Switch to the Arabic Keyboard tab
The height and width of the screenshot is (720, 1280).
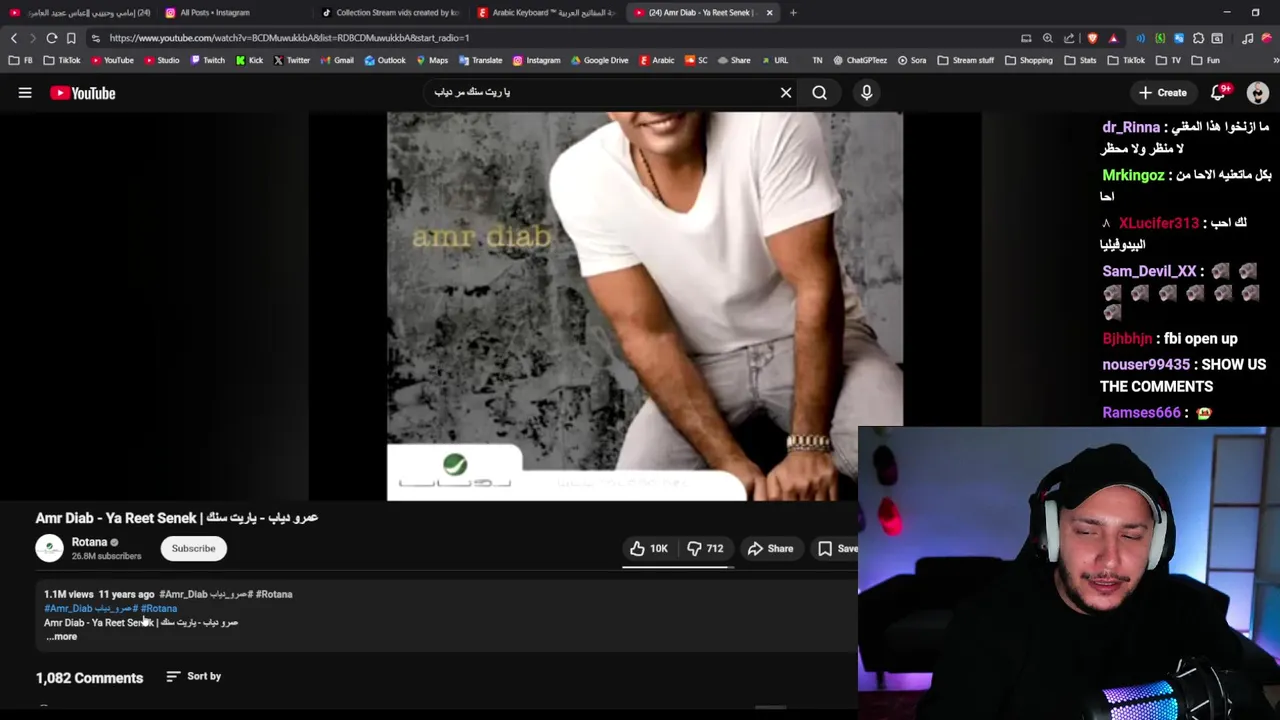[546, 13]
